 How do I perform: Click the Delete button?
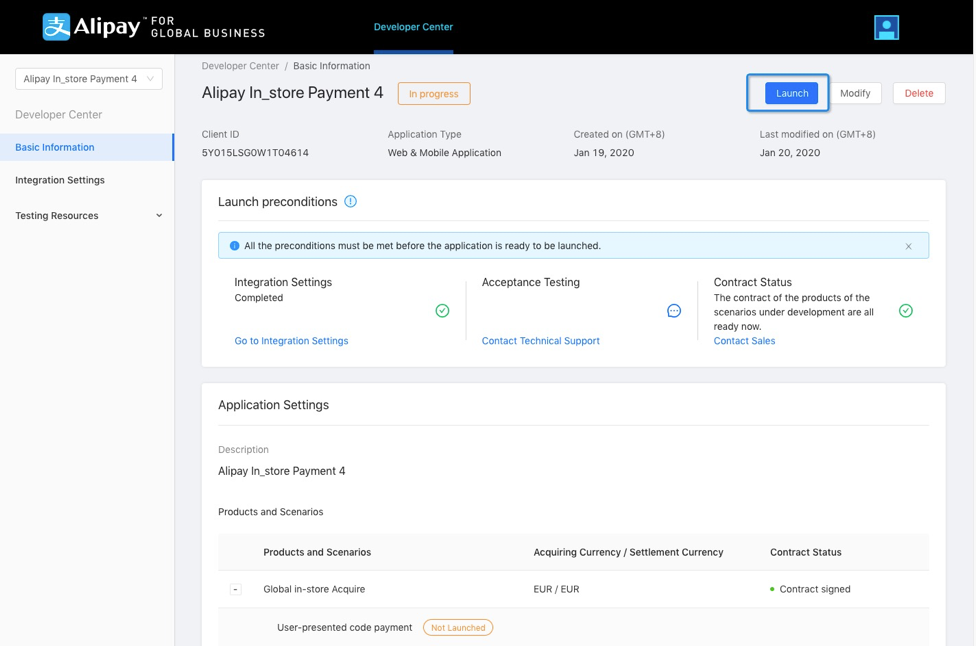(x=918, y=93)
